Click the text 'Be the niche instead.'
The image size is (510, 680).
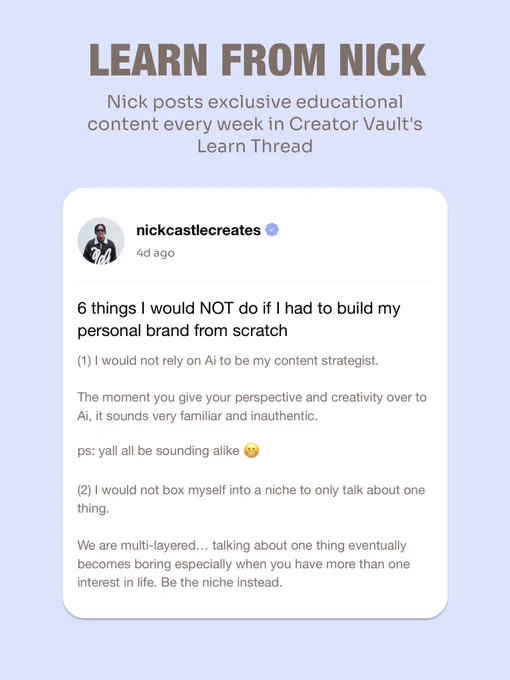coord(222,582)
